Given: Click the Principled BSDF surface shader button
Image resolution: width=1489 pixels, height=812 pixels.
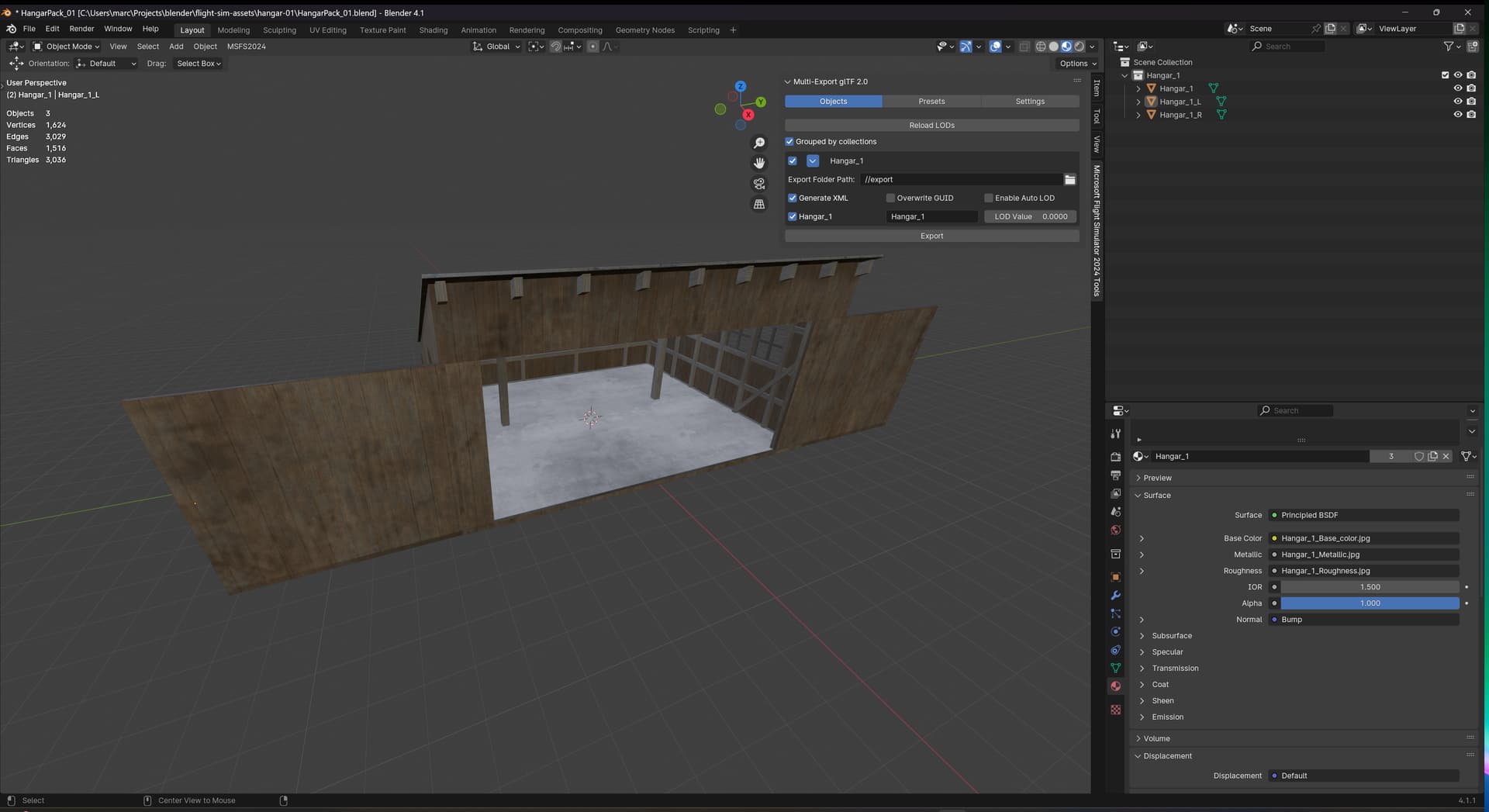Looking at the screenshot, I should [1365, 515].
